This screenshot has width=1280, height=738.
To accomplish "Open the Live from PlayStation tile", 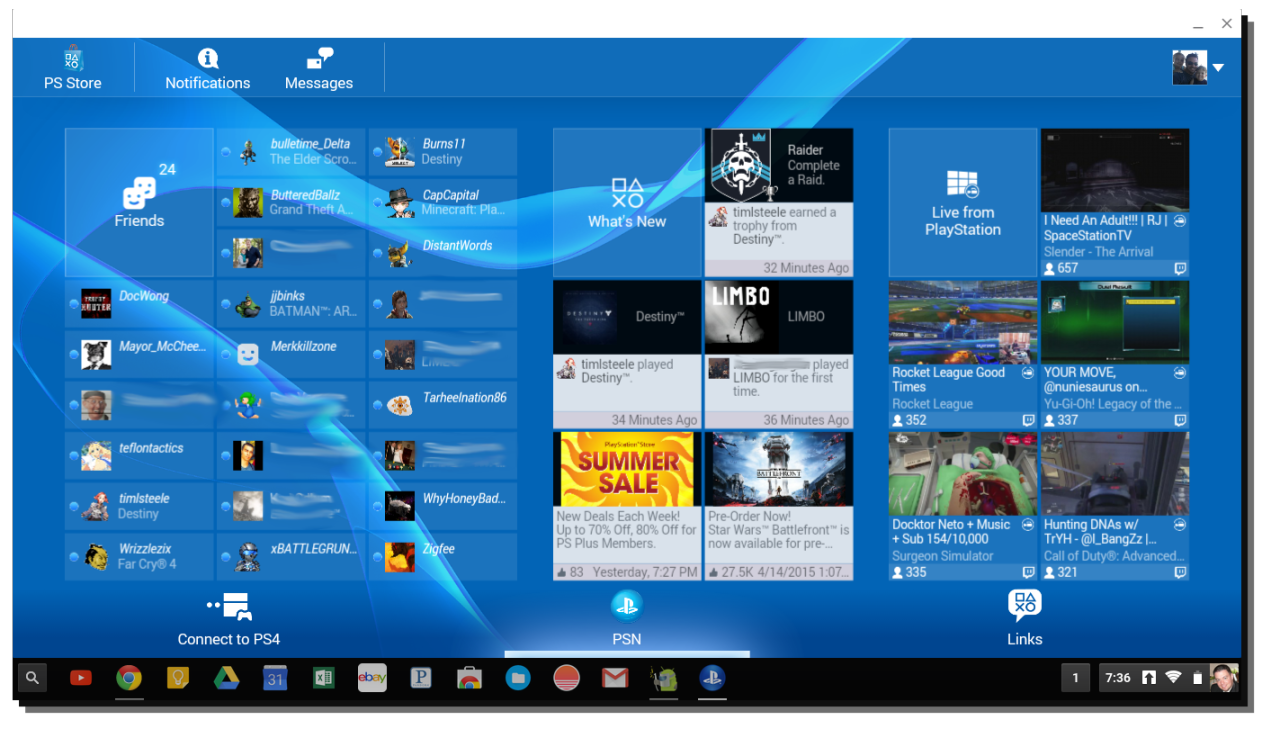I will [962, 202].
